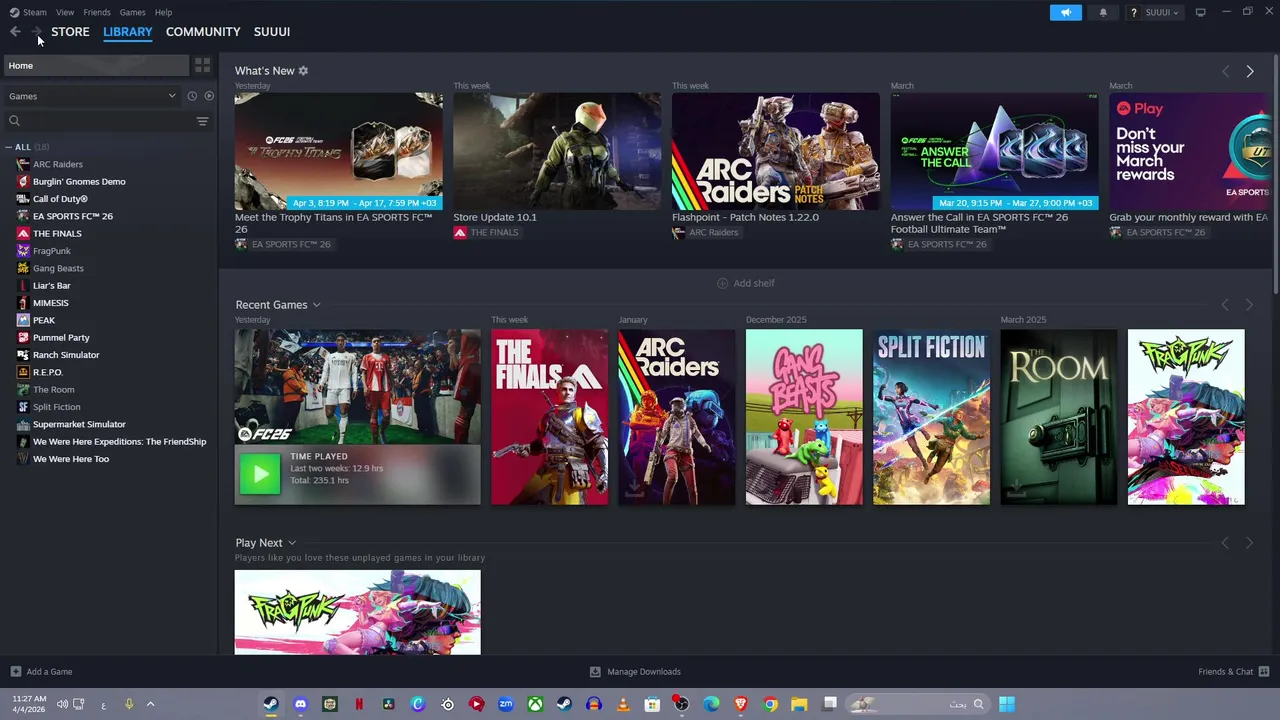Open the Friends menu

coord(97,12)
